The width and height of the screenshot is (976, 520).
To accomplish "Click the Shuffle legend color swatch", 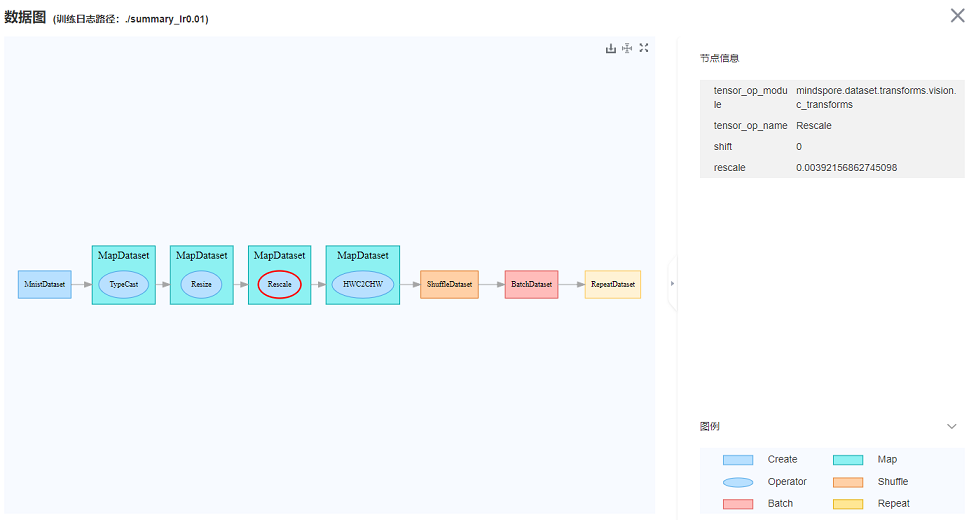I will [848, 482].
